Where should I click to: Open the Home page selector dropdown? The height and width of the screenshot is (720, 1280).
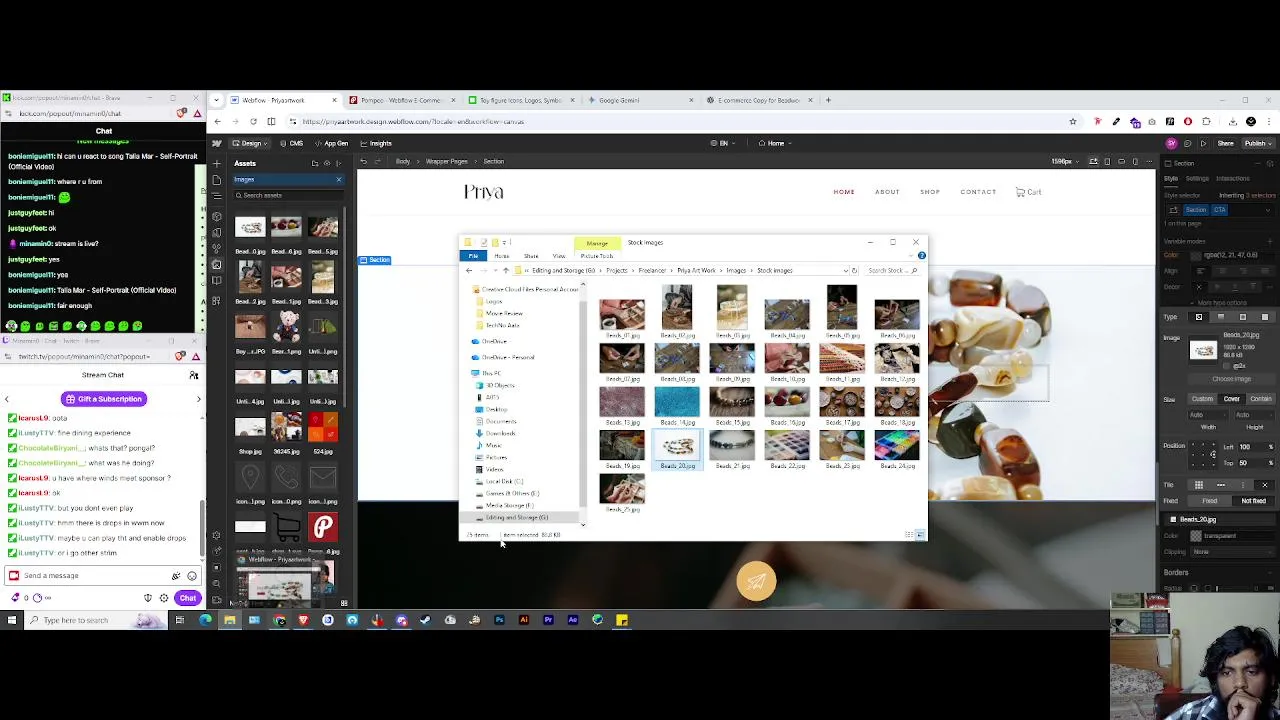[x=775, y=143]
